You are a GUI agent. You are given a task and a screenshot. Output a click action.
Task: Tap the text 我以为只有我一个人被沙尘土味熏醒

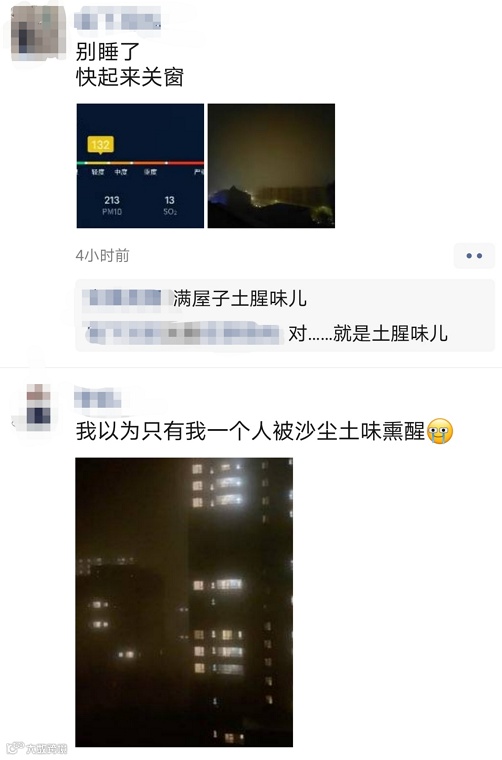(251, 431)
